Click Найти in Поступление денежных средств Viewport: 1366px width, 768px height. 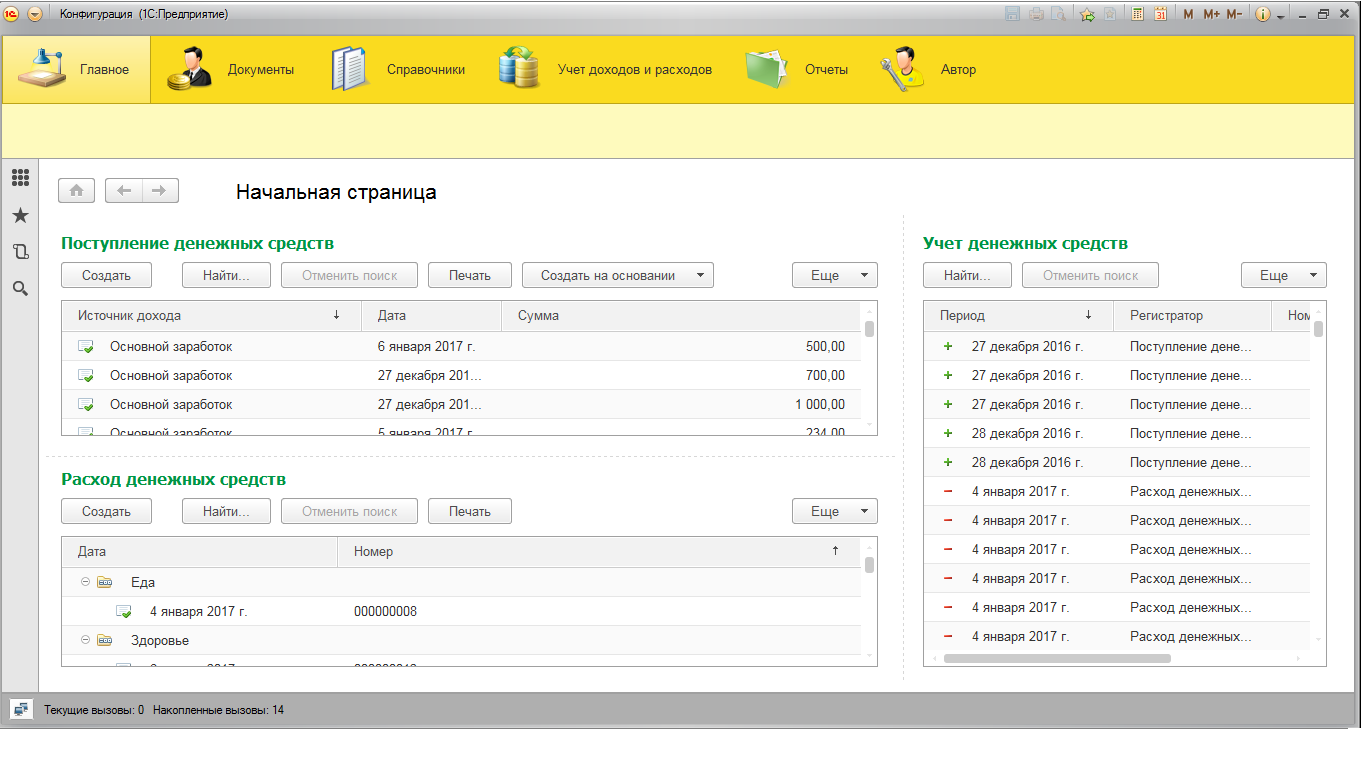point(226,275)
